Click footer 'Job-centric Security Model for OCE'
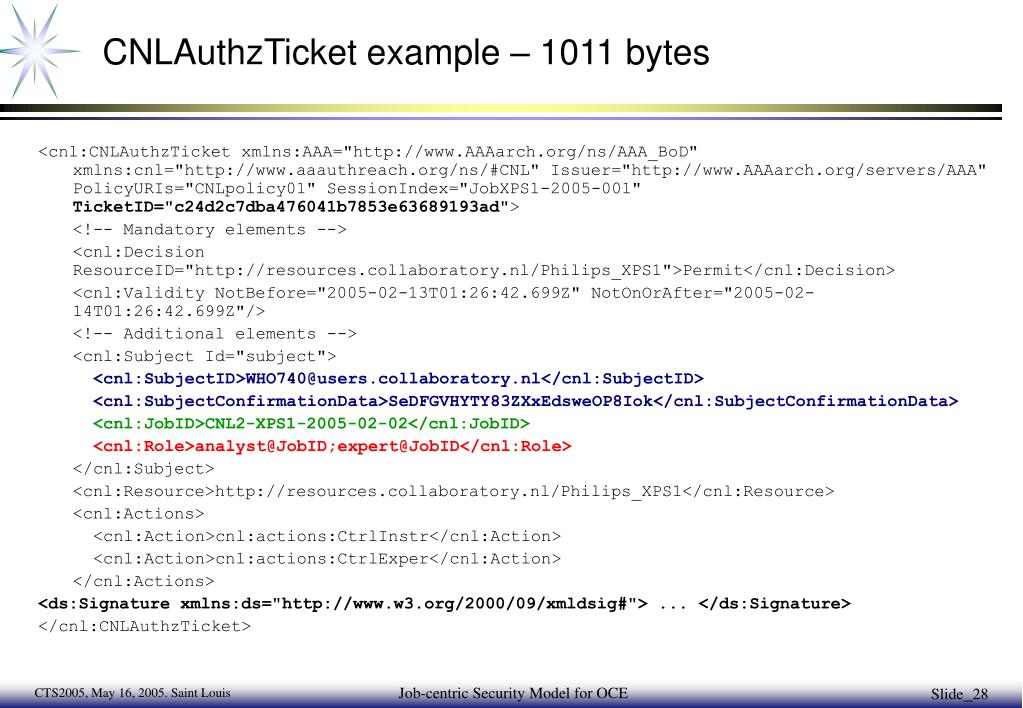The height and width of the screenshot is (708, 1023). pyautogui.click(x=513, y=693)
